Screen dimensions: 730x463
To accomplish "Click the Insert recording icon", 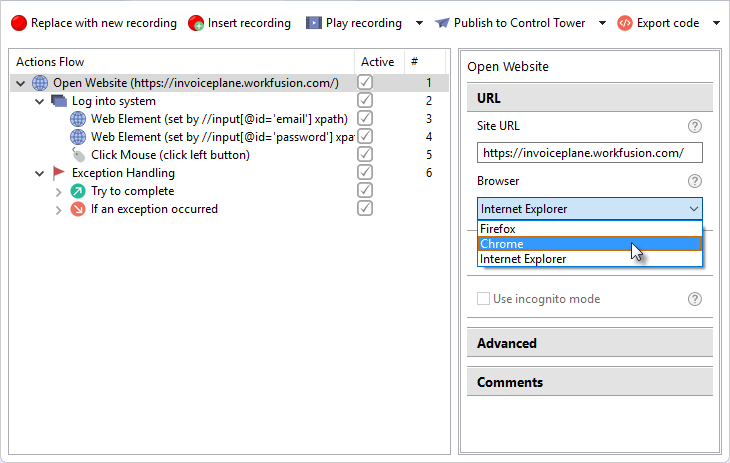I will click(x=196, y=23).
